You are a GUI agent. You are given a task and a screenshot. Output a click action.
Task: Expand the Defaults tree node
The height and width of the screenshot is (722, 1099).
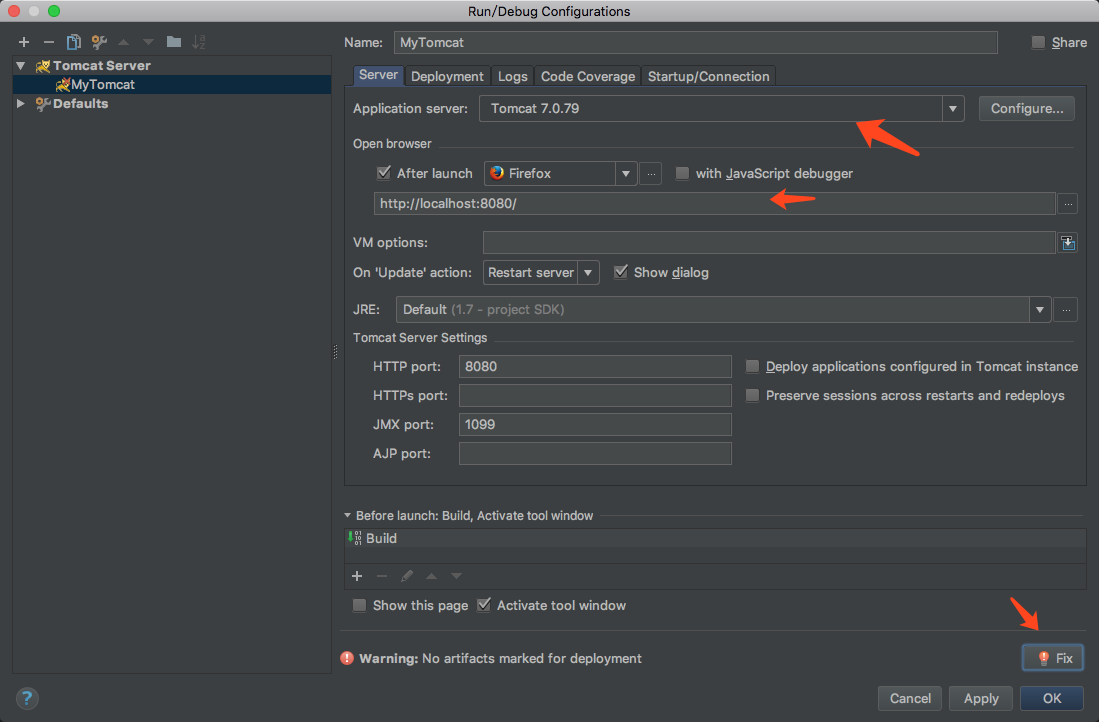(21, 104)
